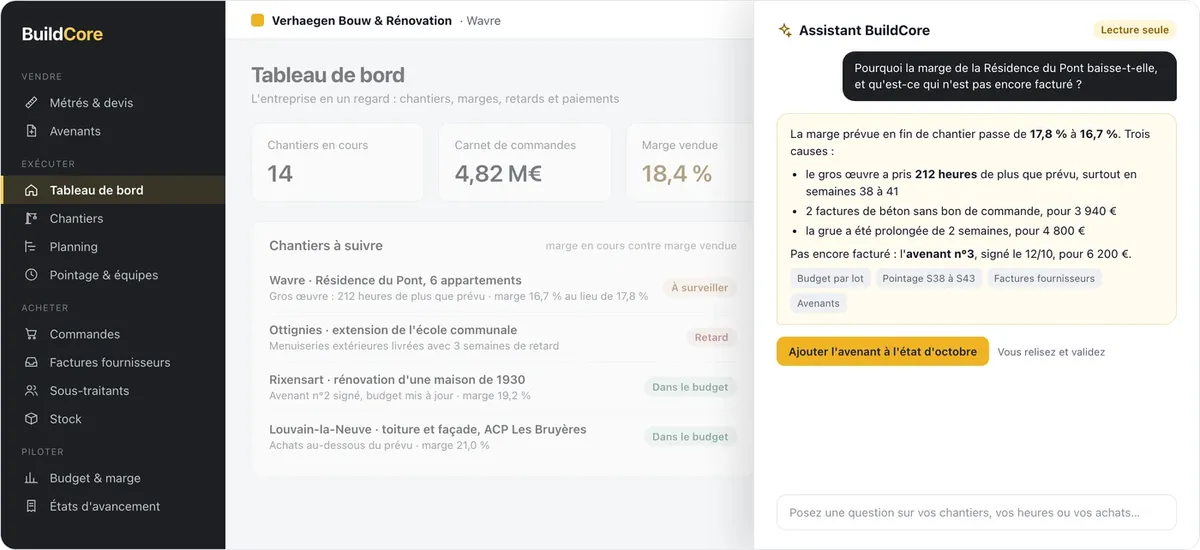Viewport: 1200px width, 550px height.
Task: Click the sparkle icon of Assistant BuildCore
Action: [x=785, y=31]
